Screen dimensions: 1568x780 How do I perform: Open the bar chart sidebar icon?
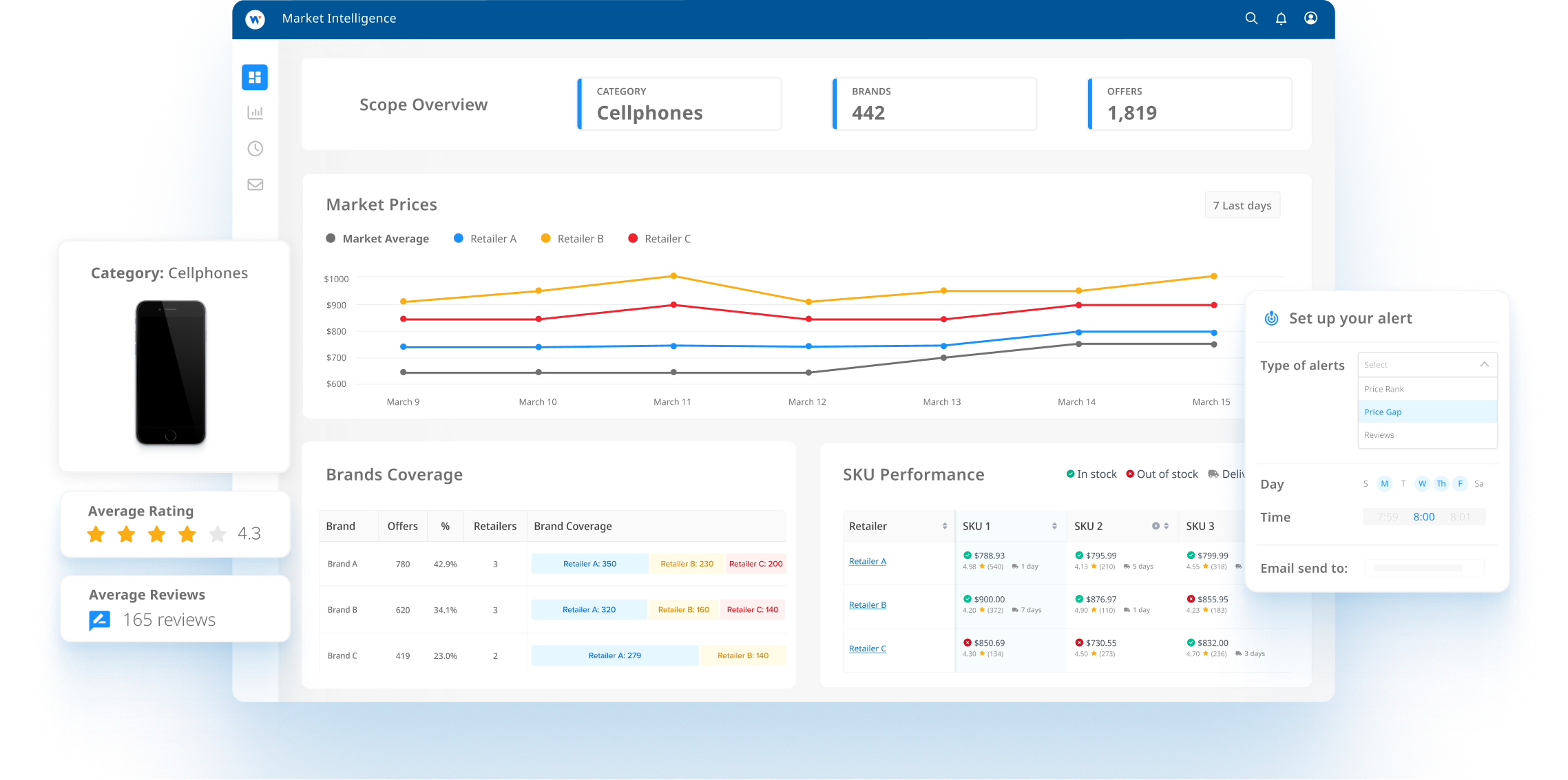click(x=255, y=112)
